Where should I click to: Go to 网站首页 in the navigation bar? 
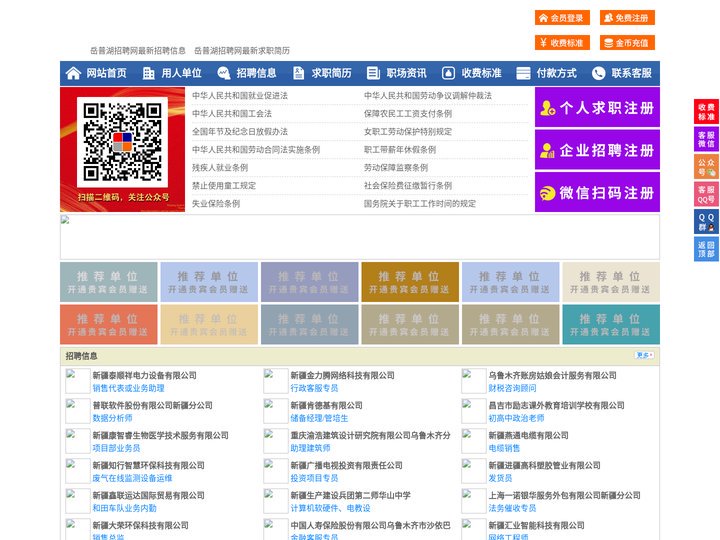click(107, 73)
